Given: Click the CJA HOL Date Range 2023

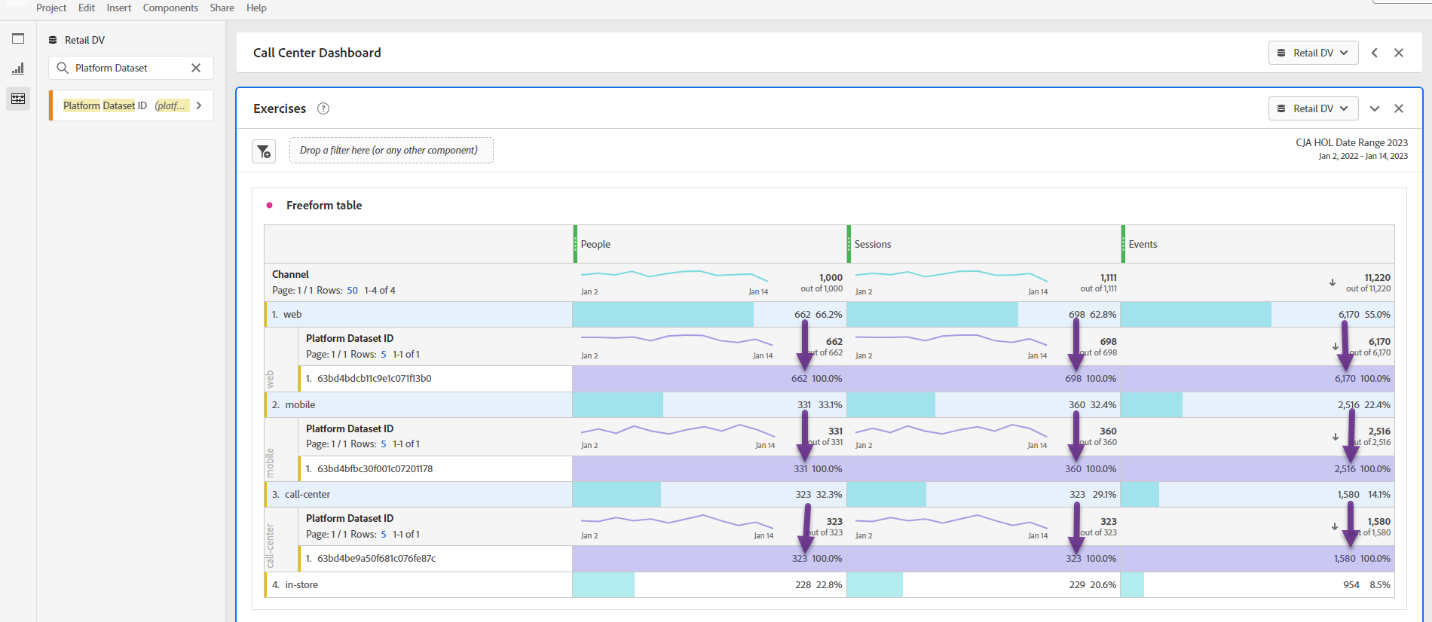Looking at the screenshot, I should pyautogui.click(x=1351, y=143).
